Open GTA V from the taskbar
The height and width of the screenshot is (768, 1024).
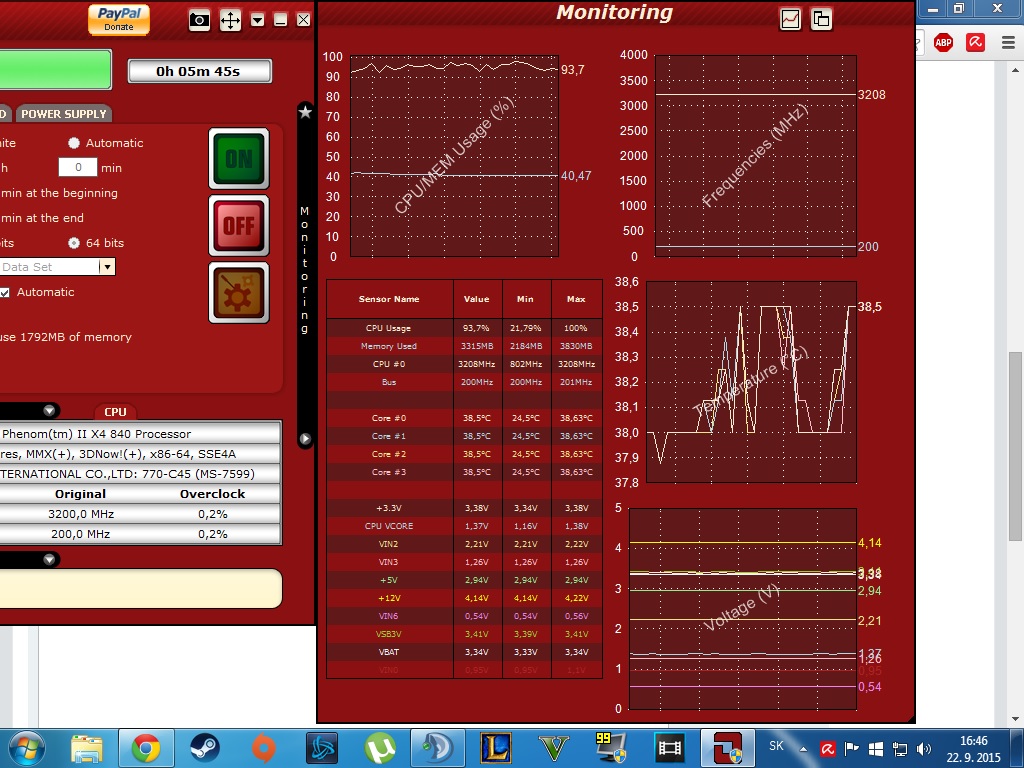click(x=554, y=748)
